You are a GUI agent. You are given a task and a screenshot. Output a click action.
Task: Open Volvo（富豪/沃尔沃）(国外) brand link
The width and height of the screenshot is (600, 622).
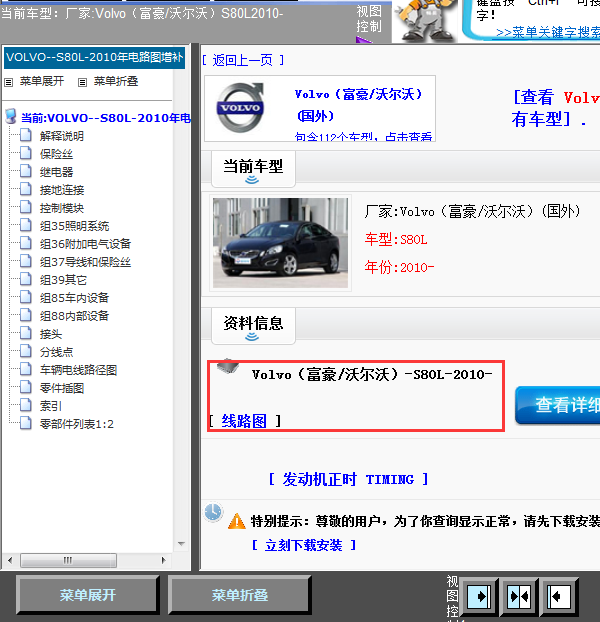[x=358, y=105]
